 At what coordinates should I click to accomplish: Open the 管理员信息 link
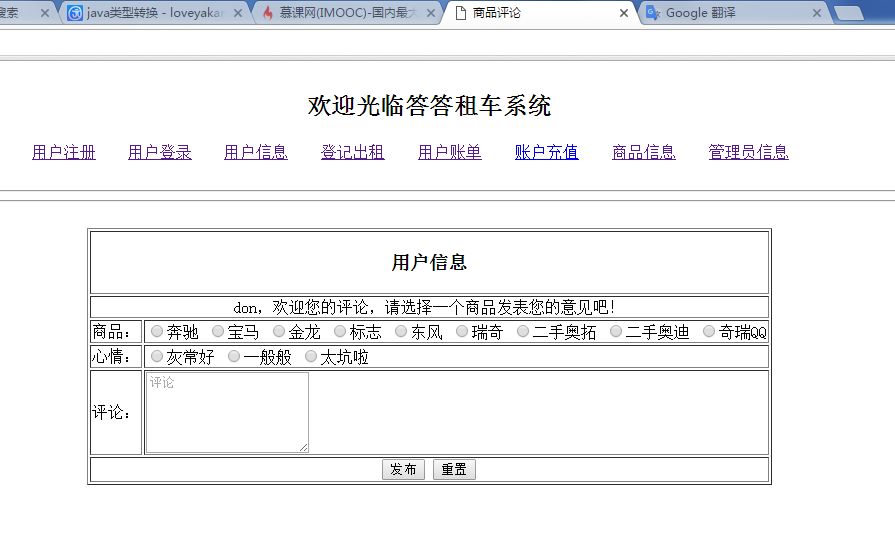coord(748,152)
